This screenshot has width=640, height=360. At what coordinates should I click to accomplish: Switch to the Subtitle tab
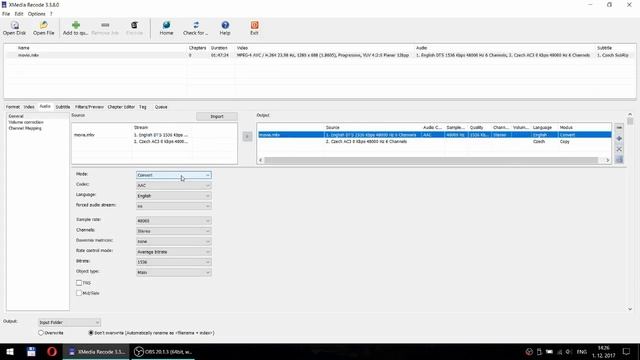tap(63, 107)
